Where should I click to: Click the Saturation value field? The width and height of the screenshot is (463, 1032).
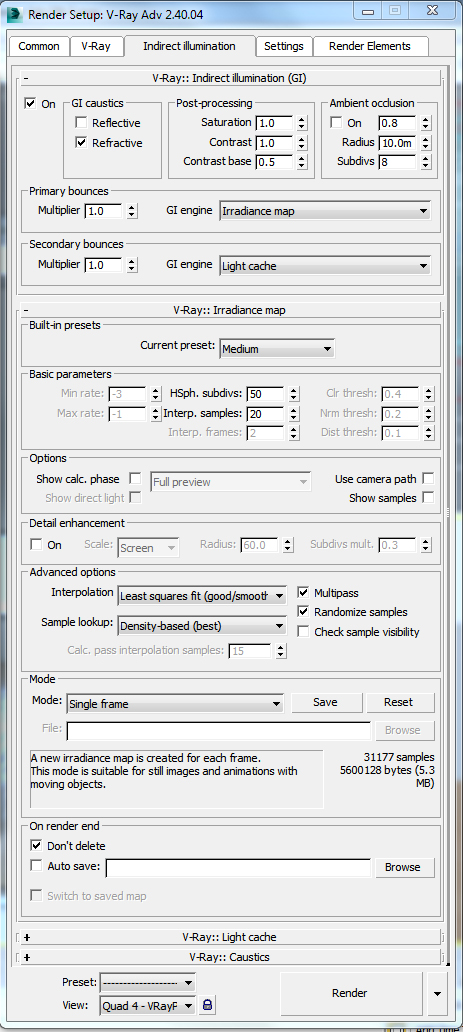(x=274, y=123)
